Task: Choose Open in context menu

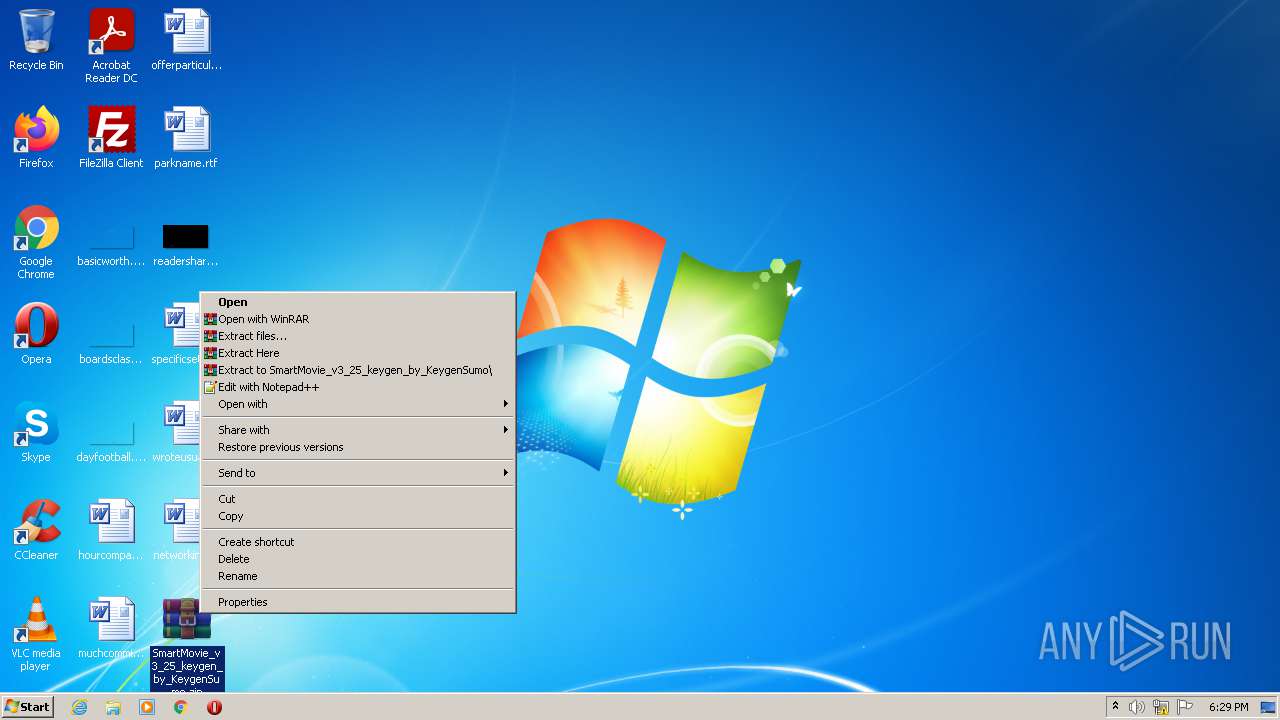Action: pyautogui.click(x=358, y=302)
